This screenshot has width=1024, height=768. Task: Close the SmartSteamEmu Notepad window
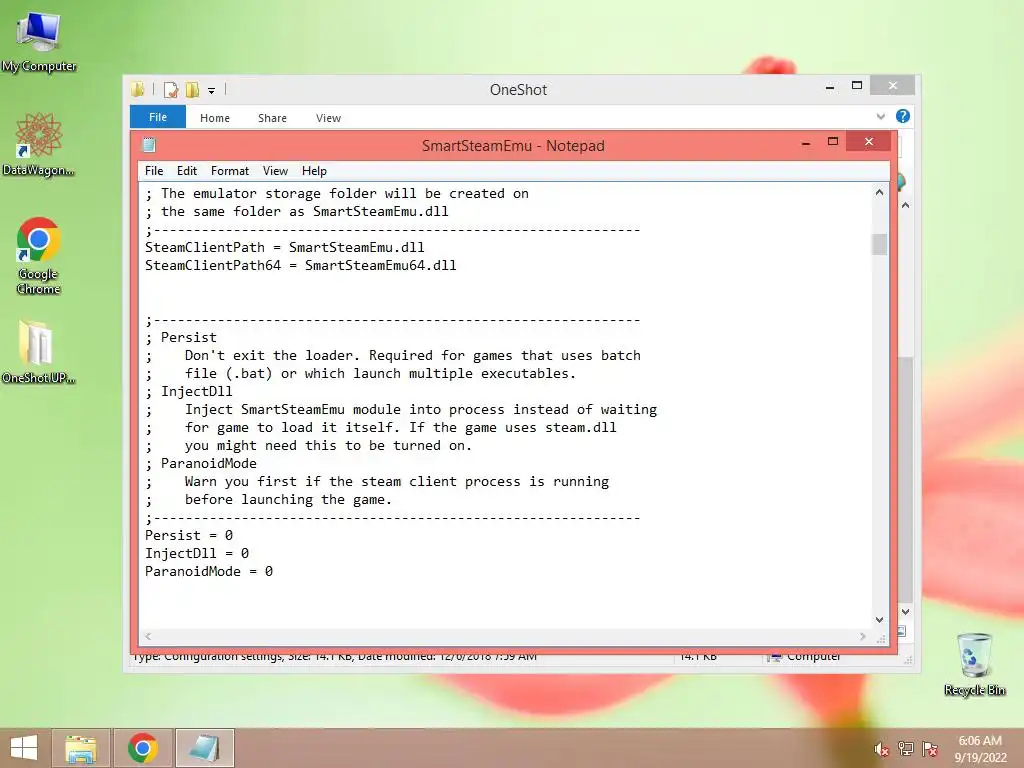pos(869,141)
